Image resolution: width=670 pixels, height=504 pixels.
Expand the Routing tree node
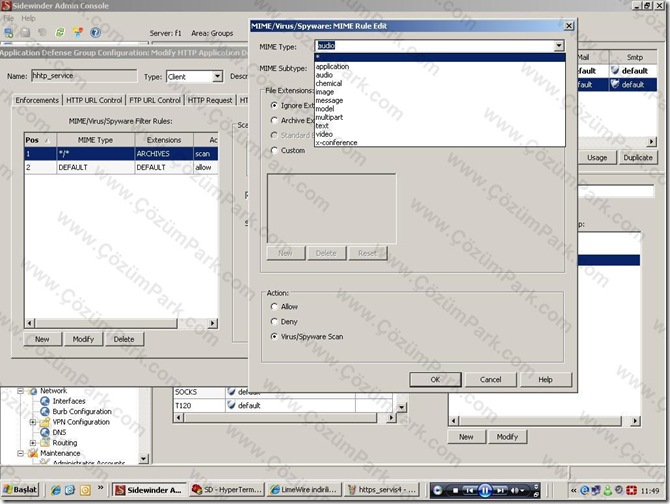point(32,443)
